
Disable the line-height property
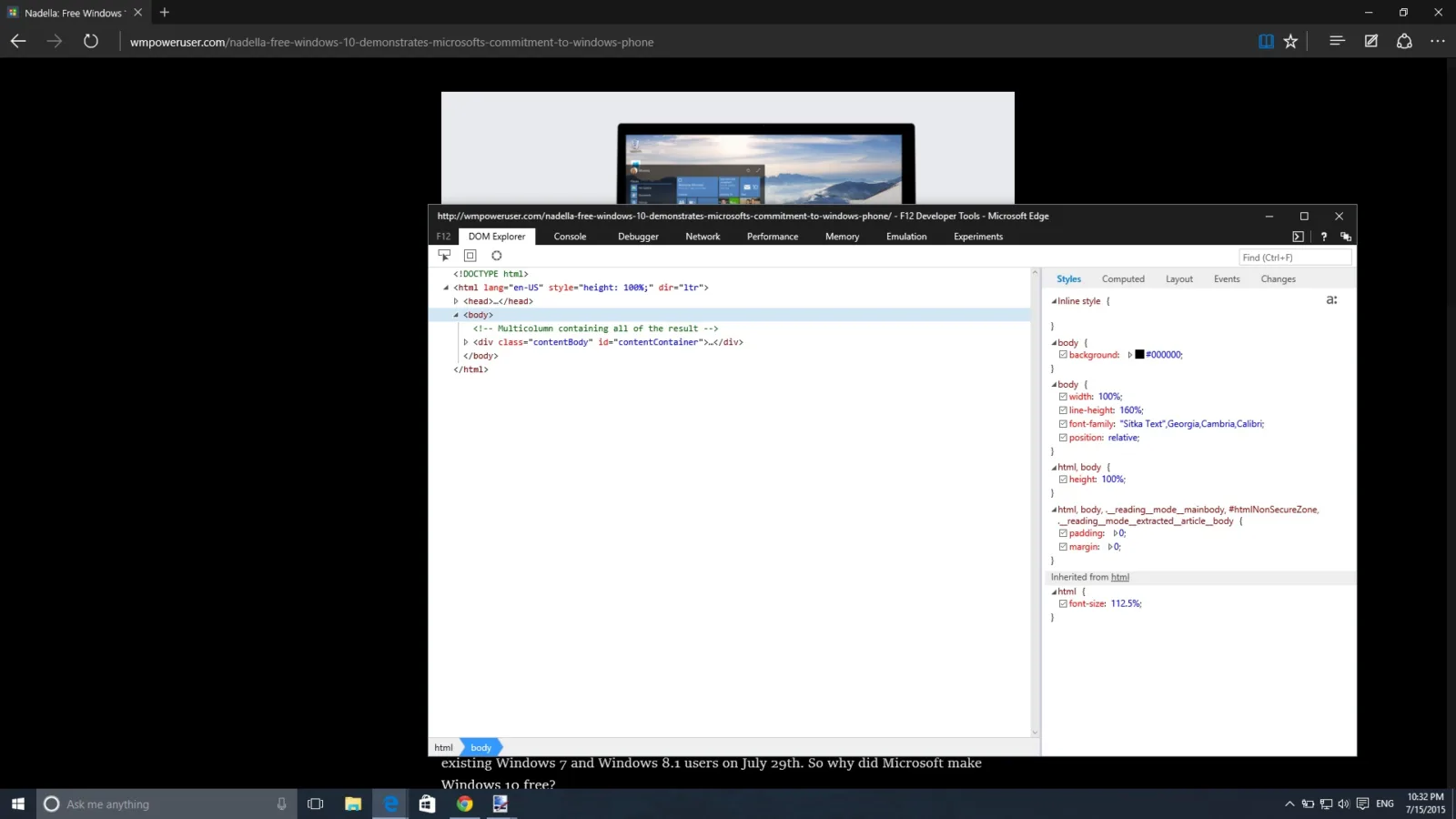1063,410
